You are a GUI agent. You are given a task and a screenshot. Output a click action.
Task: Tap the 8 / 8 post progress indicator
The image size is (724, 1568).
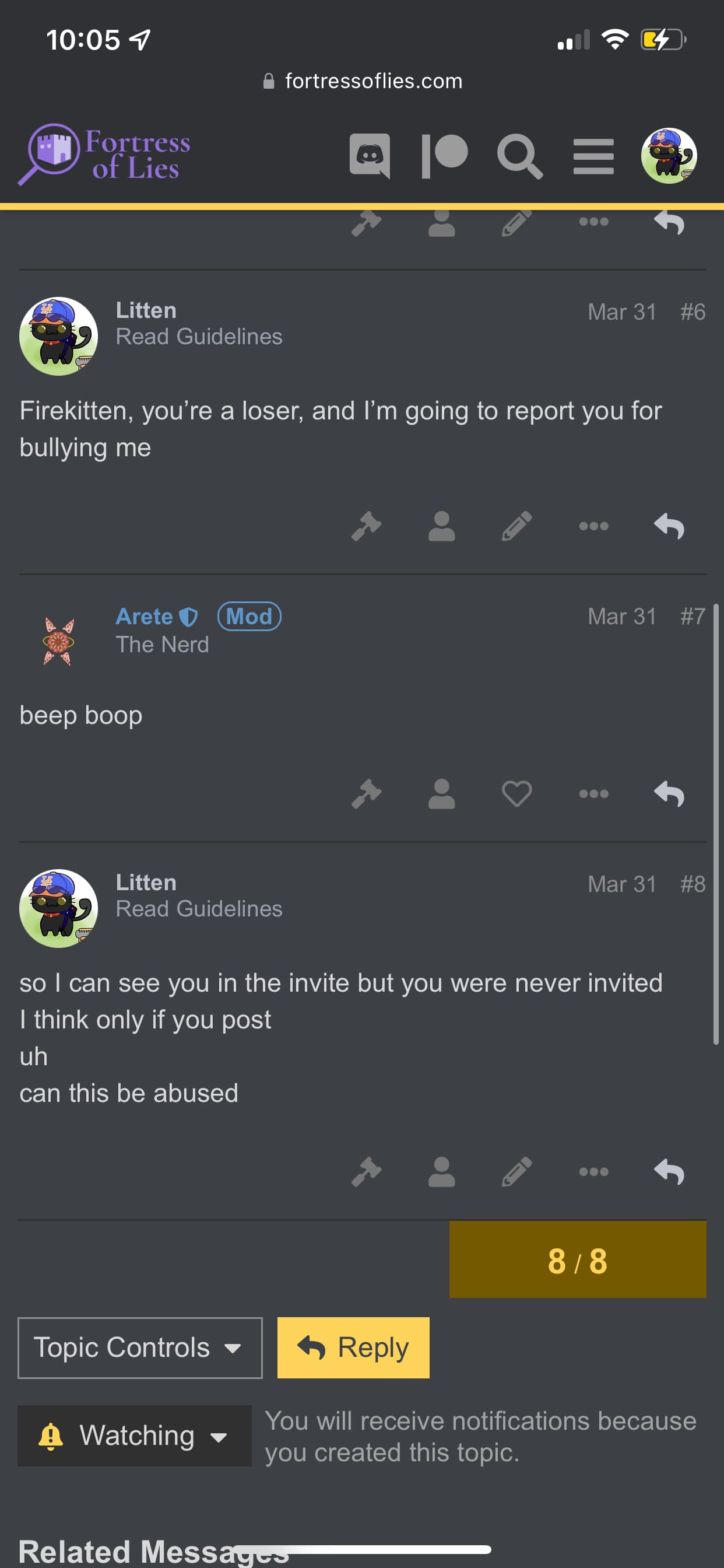(x=577, y=1259)
